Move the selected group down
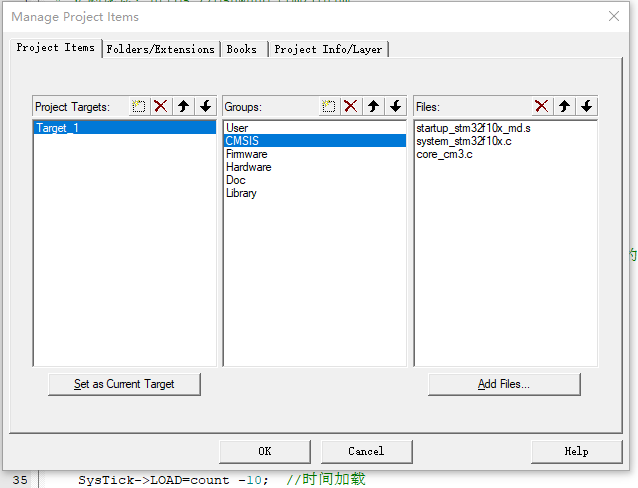The height and width of the screenshot is (488, 638). pyautogui.click(x=395, y=107)
